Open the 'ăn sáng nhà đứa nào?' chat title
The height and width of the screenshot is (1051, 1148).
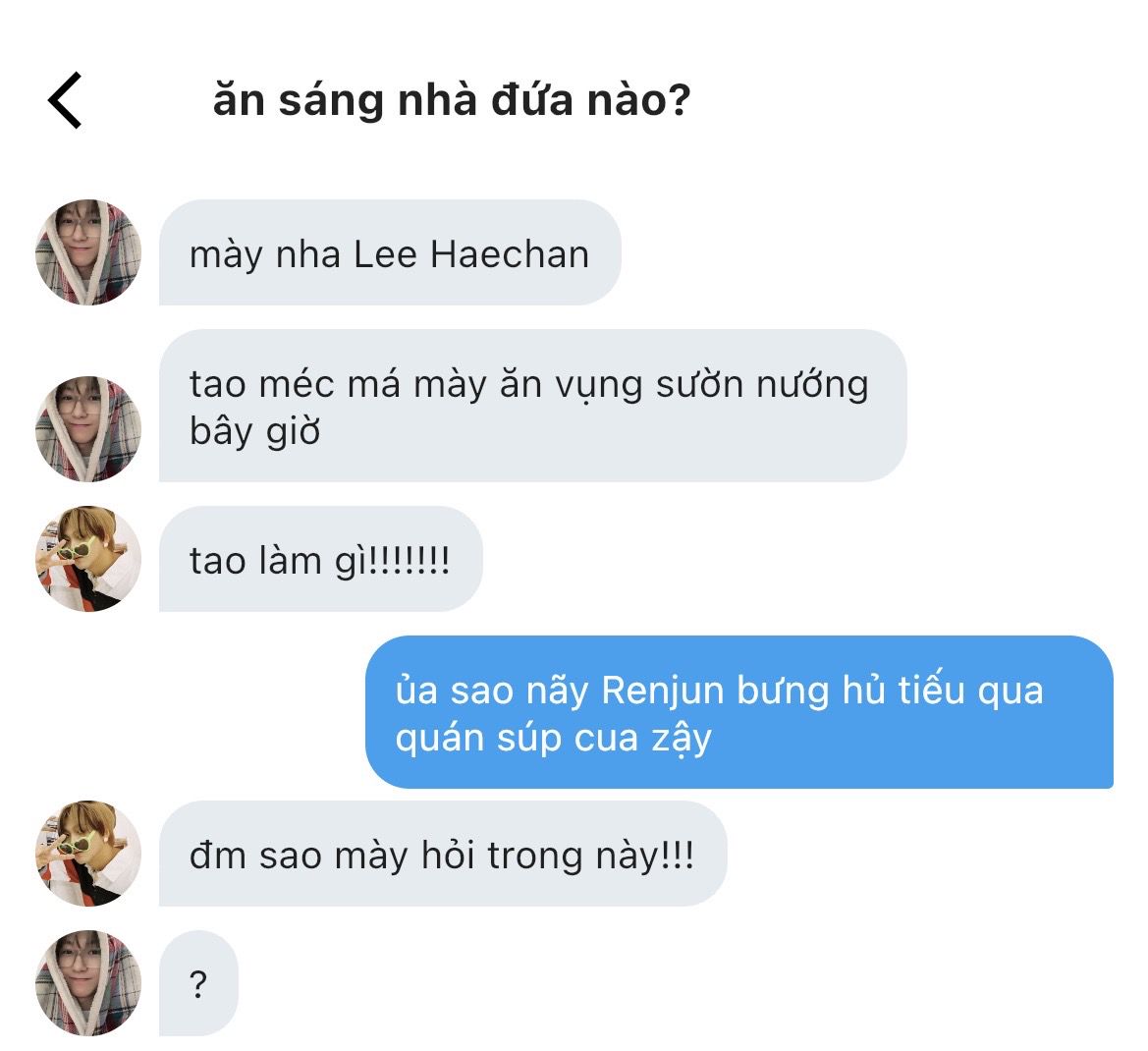pos(452,100)
